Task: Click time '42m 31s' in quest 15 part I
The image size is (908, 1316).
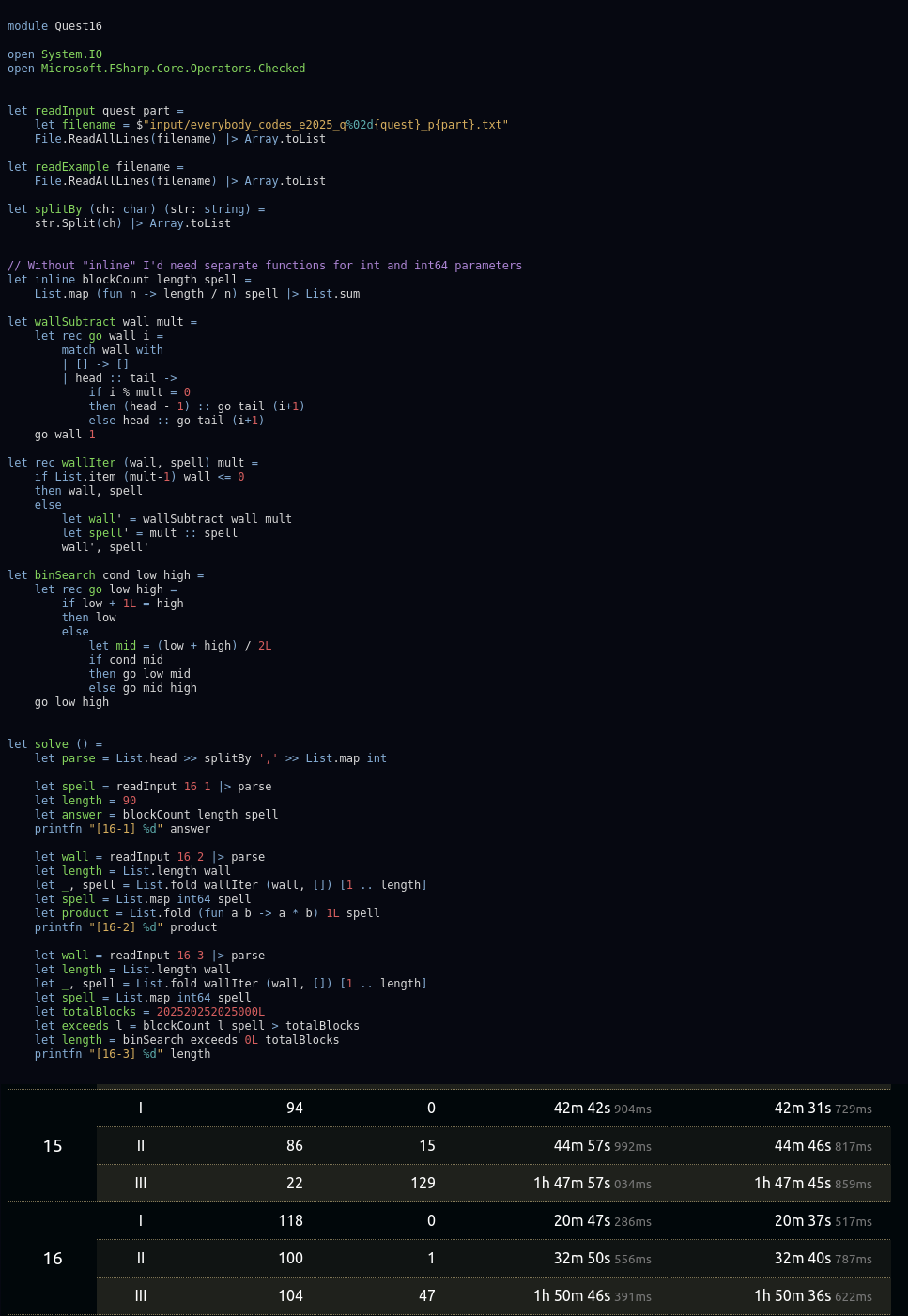Action: [x=803, y=1109]
